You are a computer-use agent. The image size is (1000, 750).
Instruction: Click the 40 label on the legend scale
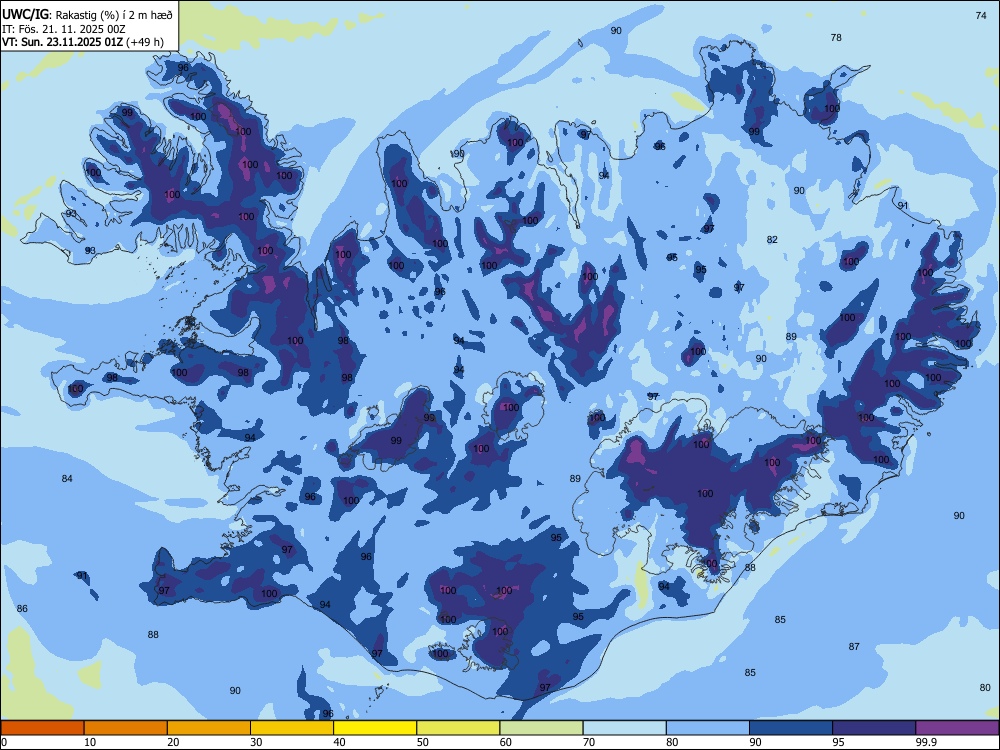tap(340, 742)
